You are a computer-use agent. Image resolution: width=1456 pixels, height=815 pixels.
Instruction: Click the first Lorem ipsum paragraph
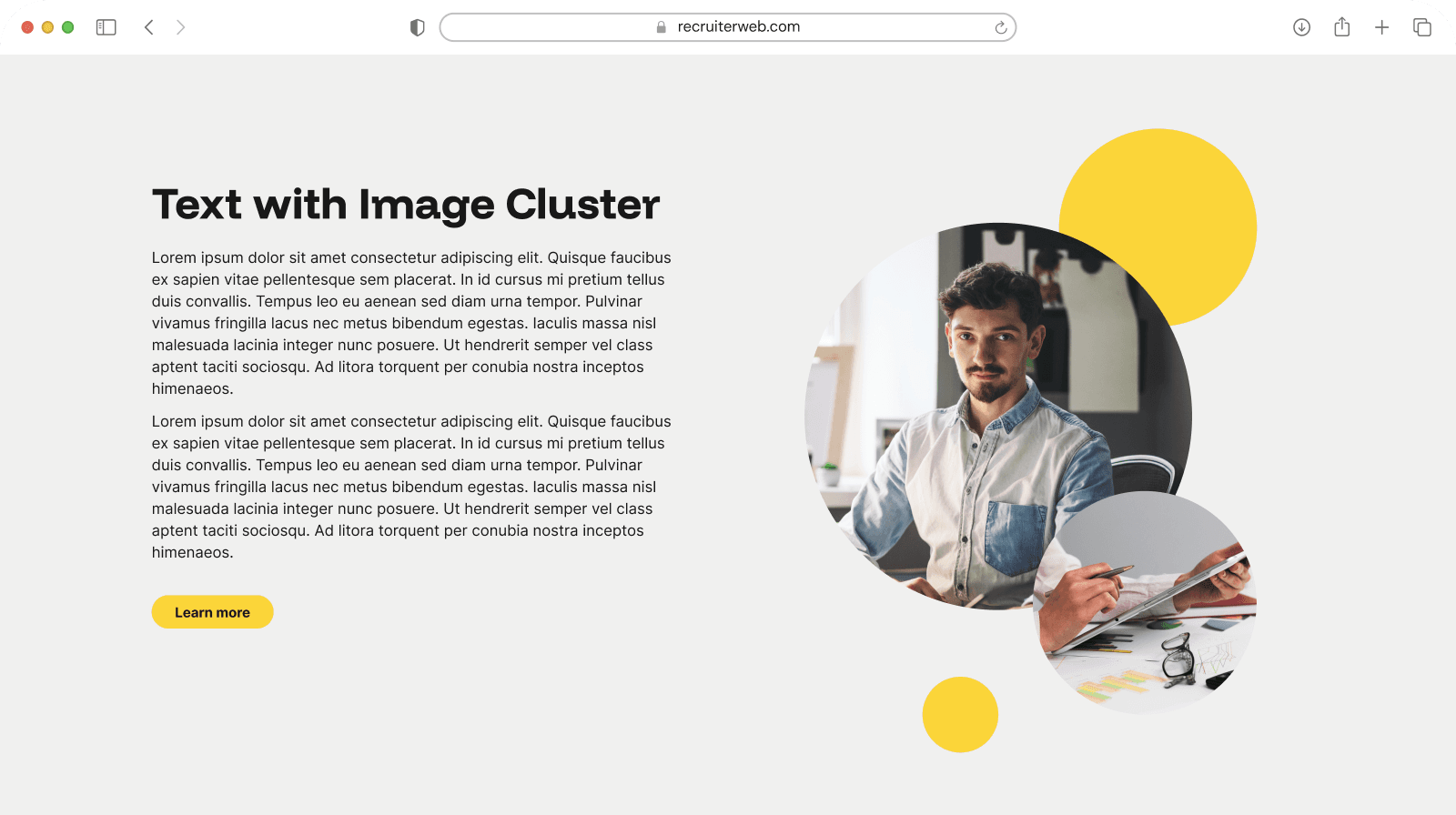click(x=411, y=323)
